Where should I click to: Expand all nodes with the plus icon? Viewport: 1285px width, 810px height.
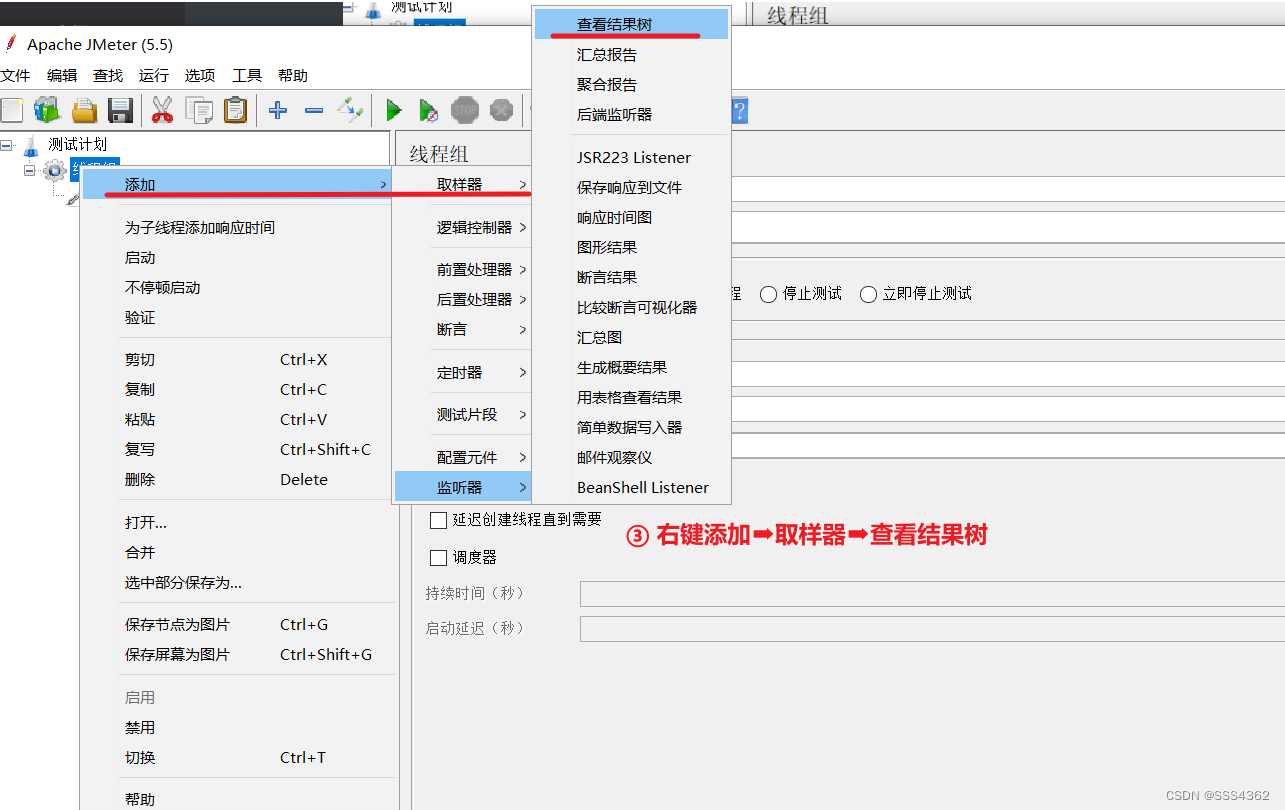point(278,110)
